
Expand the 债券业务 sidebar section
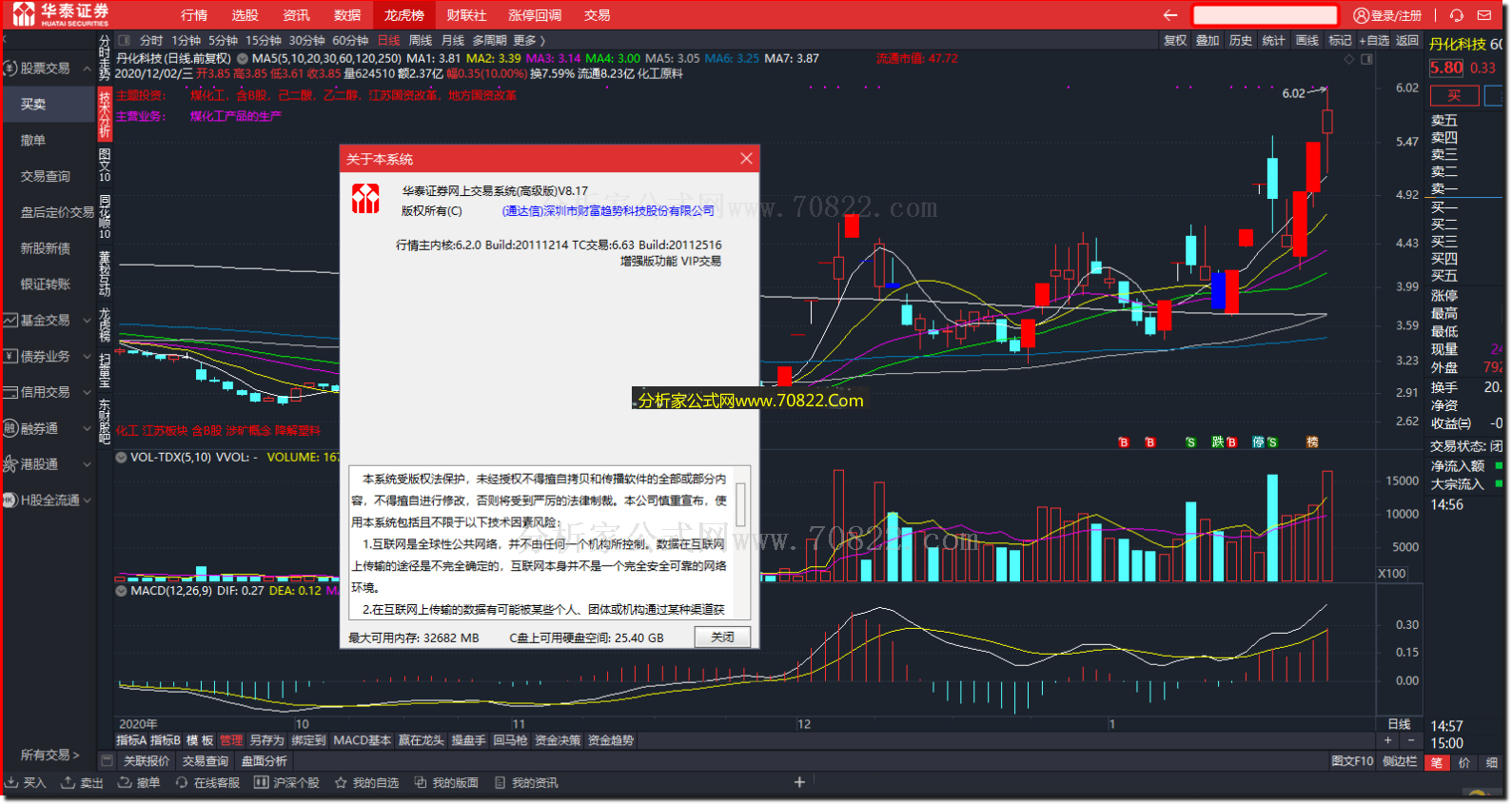[48, 357]
